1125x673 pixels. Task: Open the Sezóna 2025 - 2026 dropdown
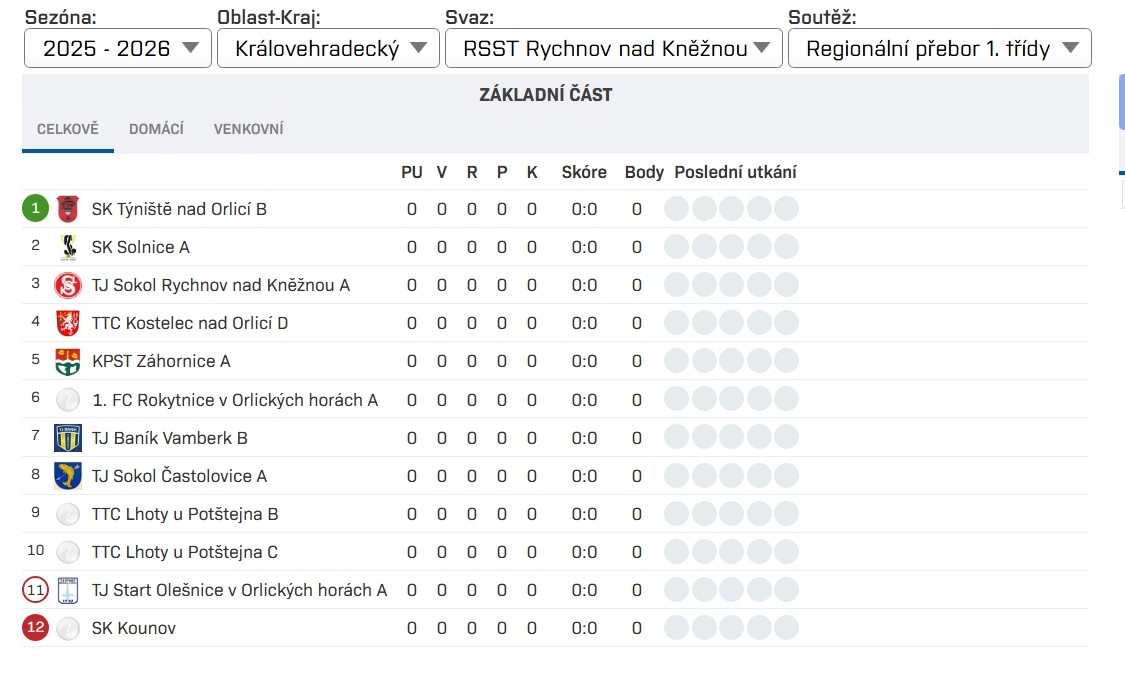click(118, 48)
